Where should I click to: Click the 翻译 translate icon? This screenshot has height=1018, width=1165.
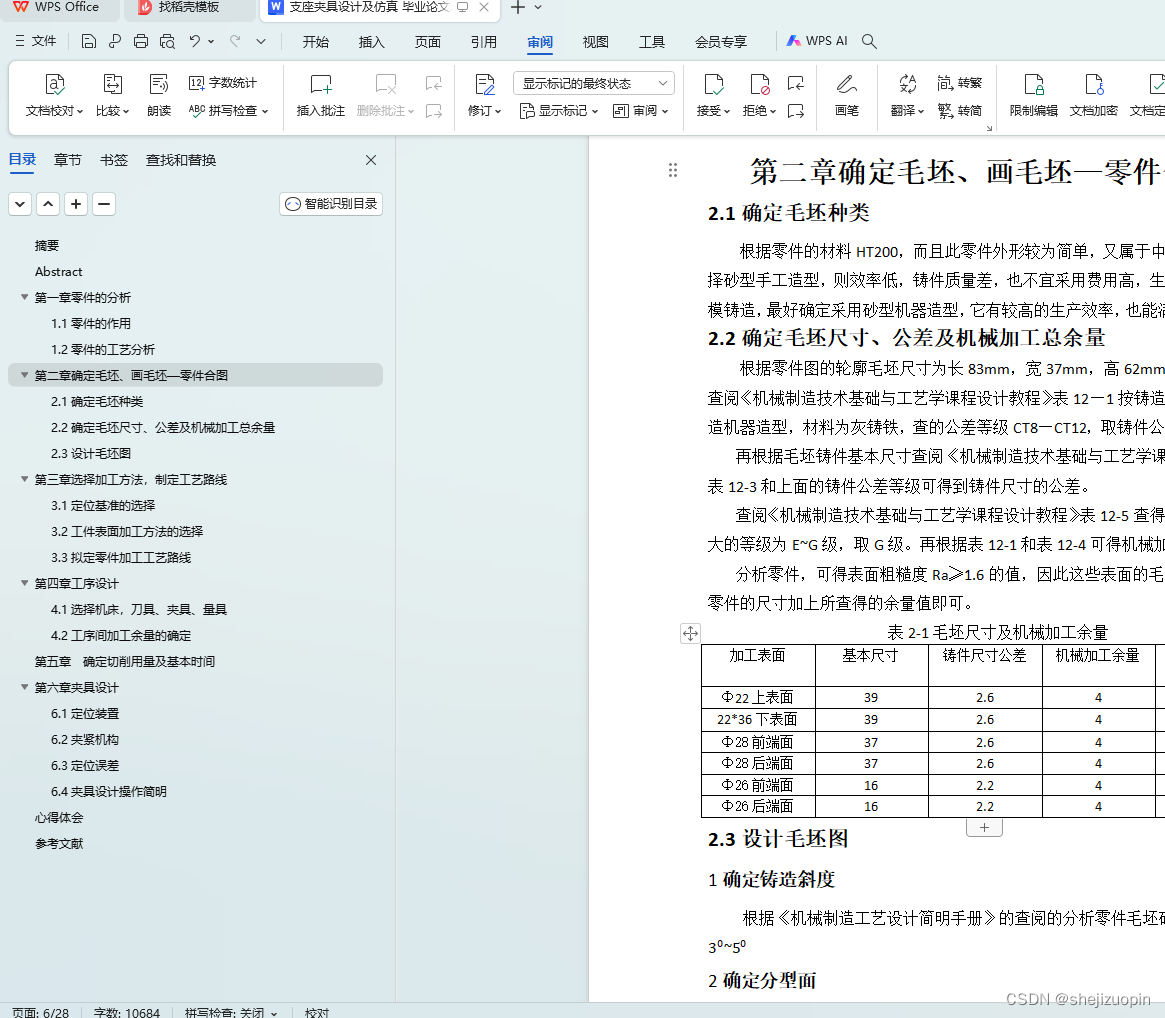(x=907, y=85)
